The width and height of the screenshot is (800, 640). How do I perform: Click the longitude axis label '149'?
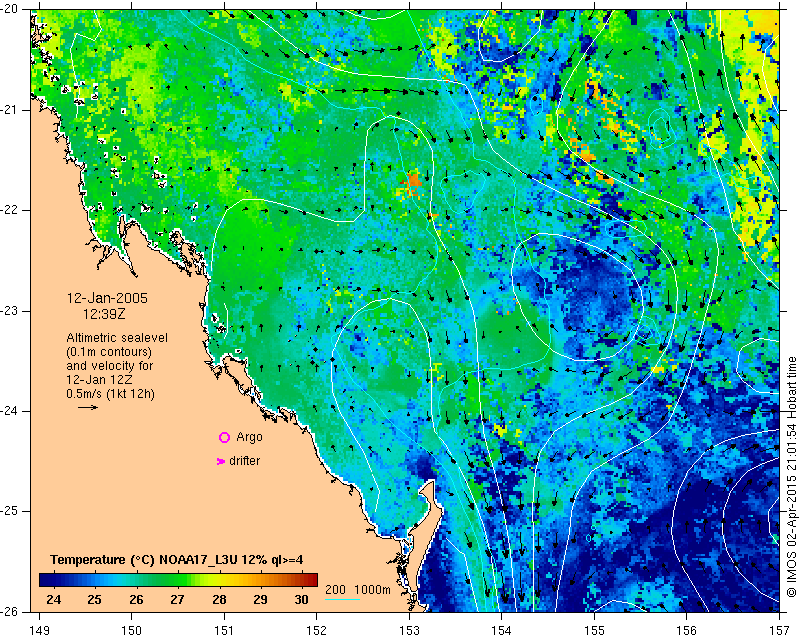[x=40, y=631]
